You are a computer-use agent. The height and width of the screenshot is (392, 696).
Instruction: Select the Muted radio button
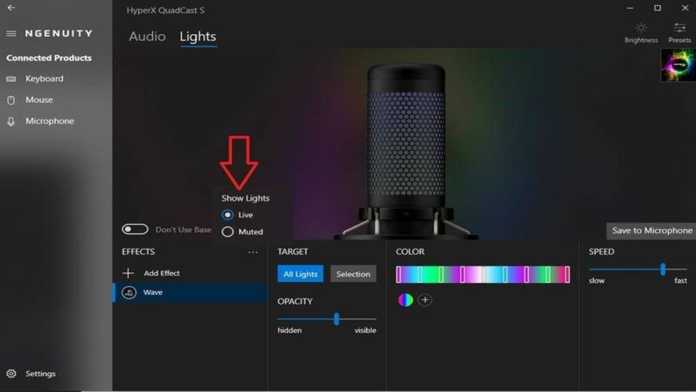(x=228, y=232)
